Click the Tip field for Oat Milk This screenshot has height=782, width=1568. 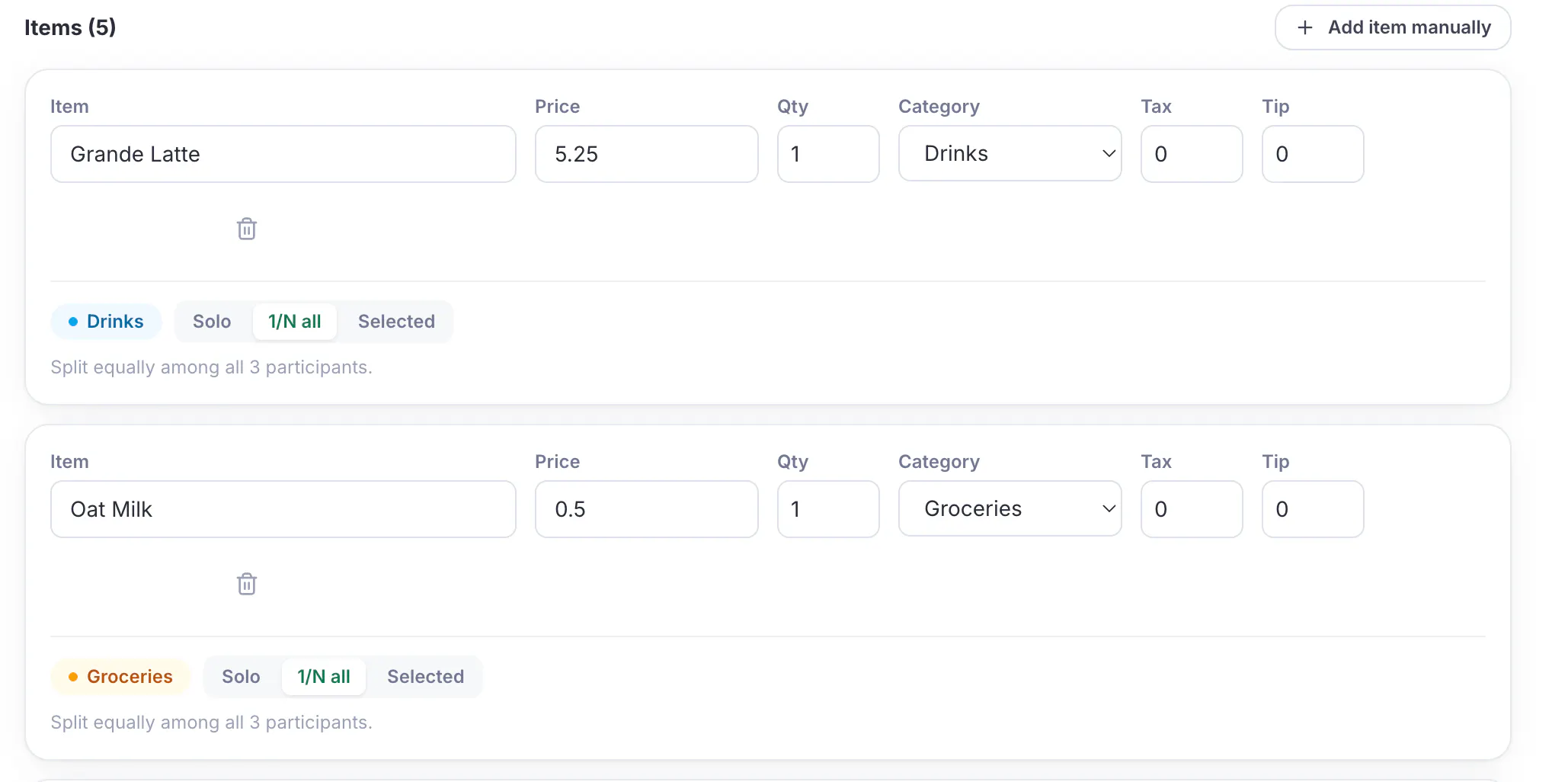[1313, 509]
